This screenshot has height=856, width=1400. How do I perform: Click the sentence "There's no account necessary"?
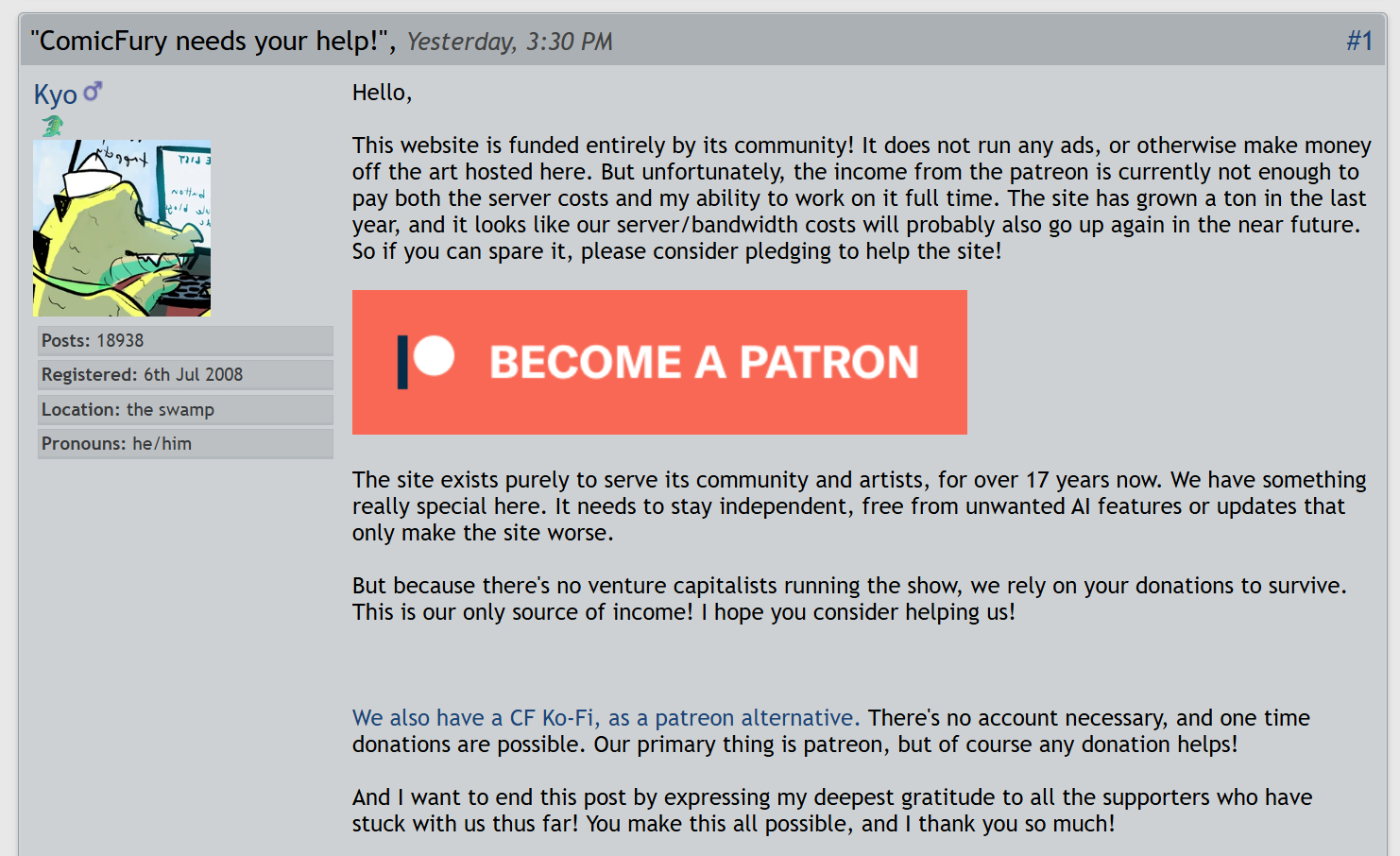(x=1086, y=718)
